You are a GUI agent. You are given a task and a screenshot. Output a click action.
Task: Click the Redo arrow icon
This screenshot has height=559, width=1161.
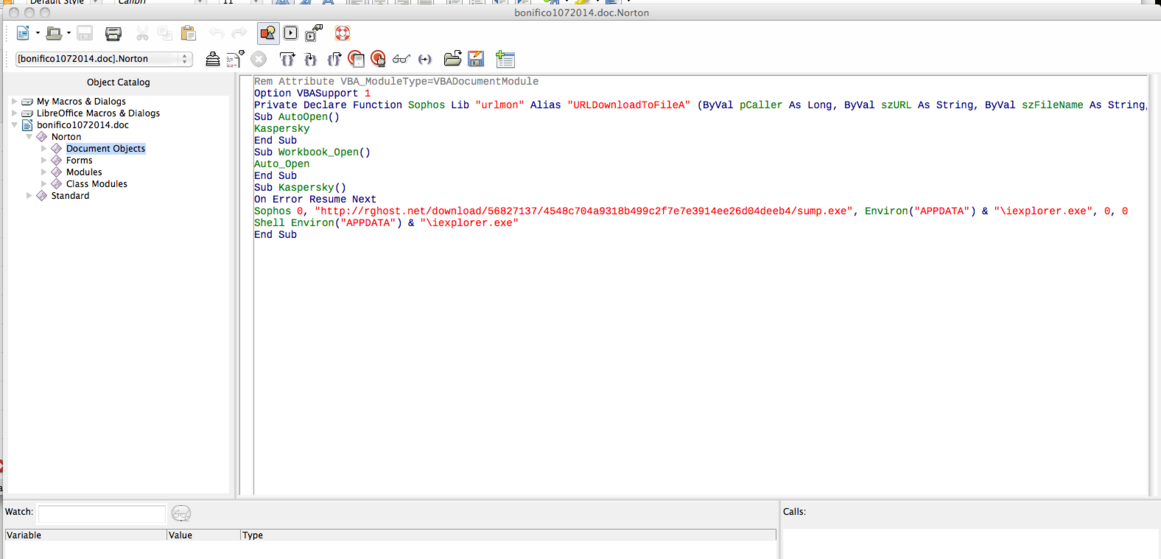[239, 33]
